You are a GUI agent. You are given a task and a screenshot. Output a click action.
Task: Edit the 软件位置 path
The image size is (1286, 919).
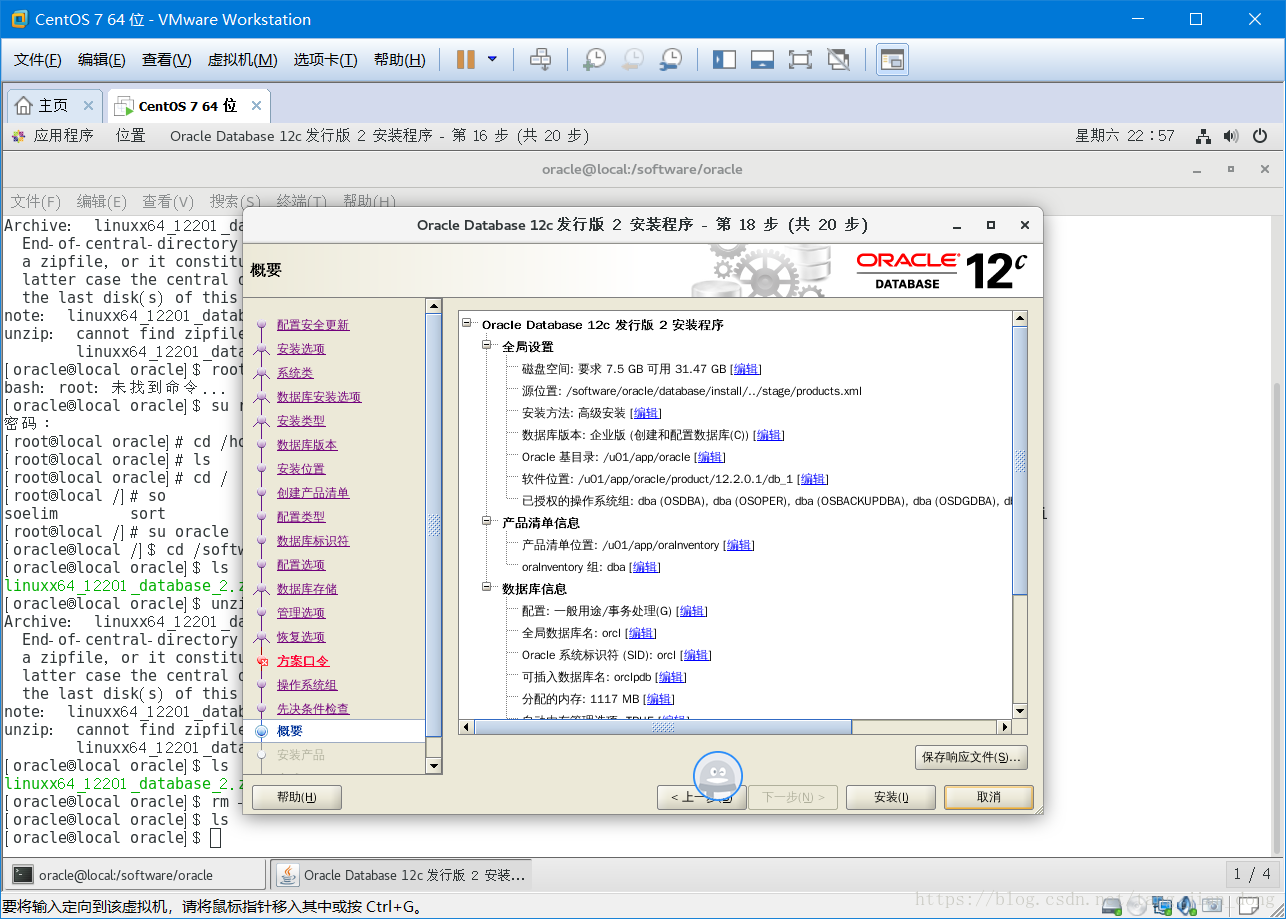813,479
